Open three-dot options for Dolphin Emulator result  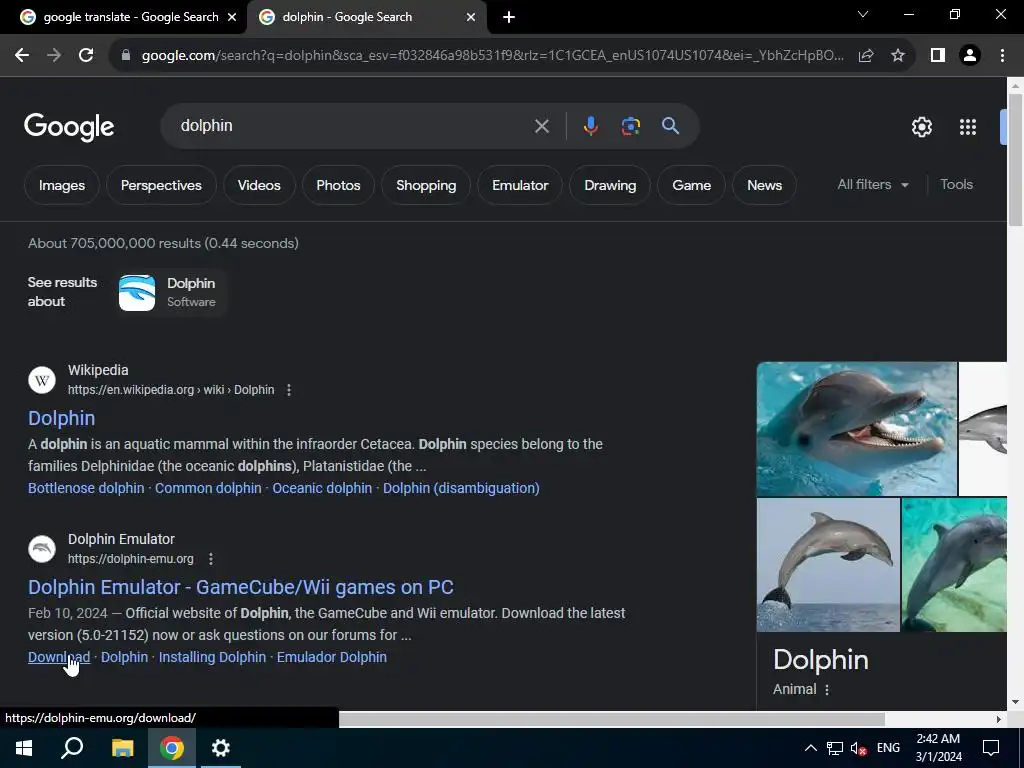(x=210, y=559)
